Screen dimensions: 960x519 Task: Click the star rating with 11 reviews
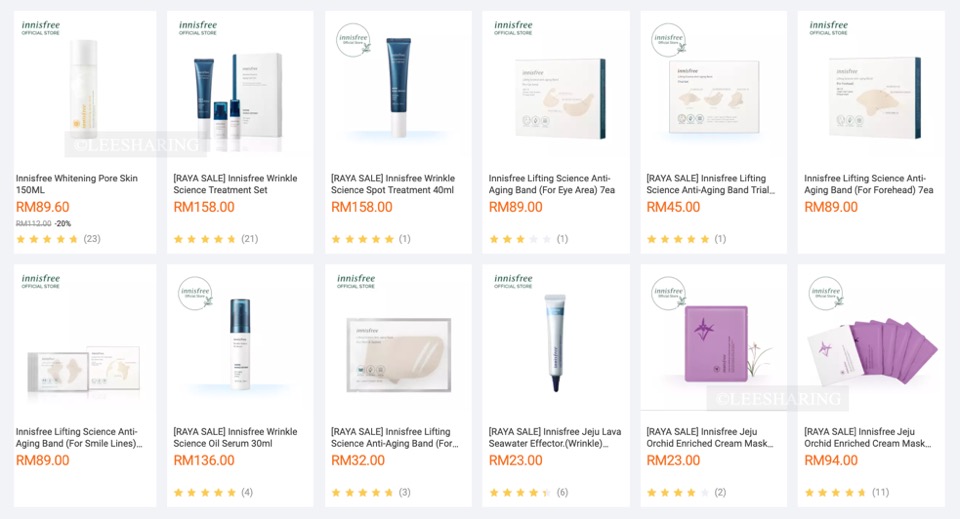pos(847,492)
